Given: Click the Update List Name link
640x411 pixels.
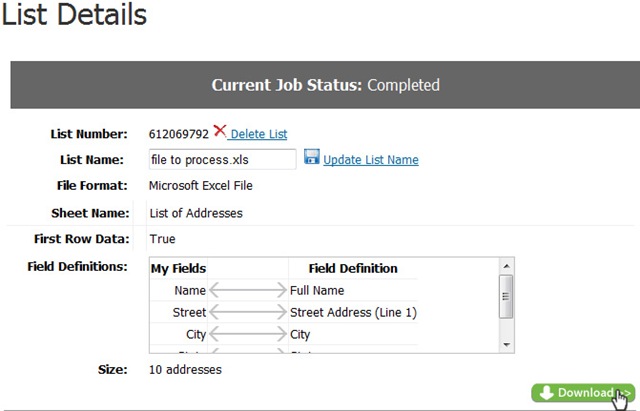Looking at the screenshot, I should coord(371,160).
